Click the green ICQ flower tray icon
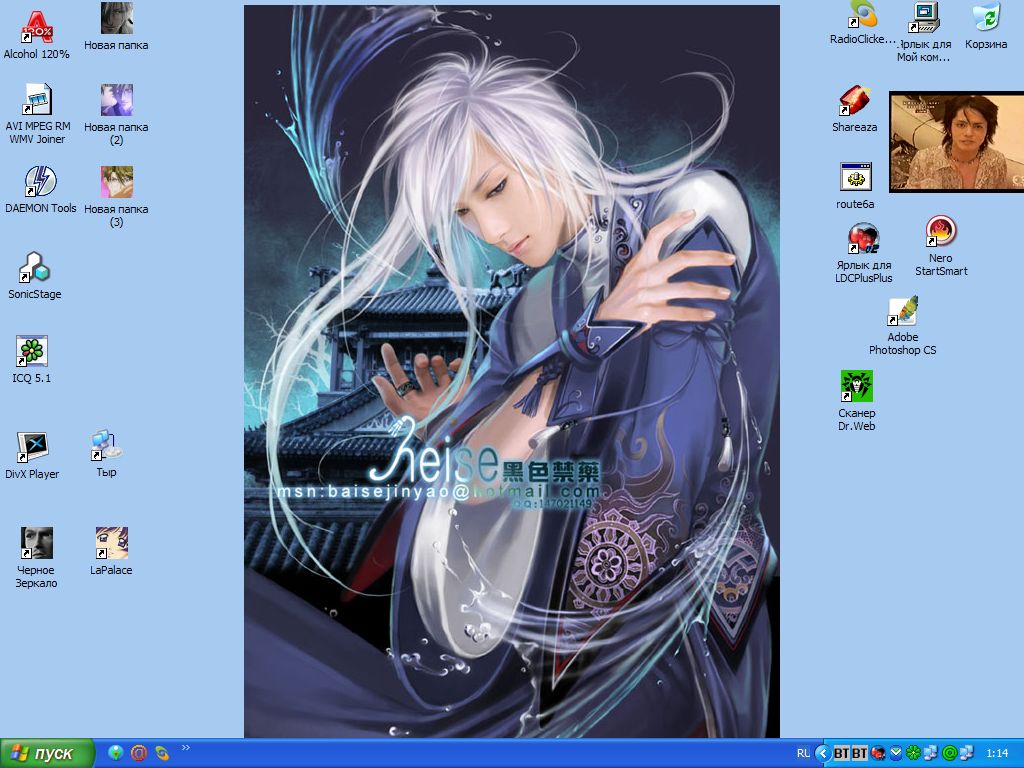 [x=914, y=754]
